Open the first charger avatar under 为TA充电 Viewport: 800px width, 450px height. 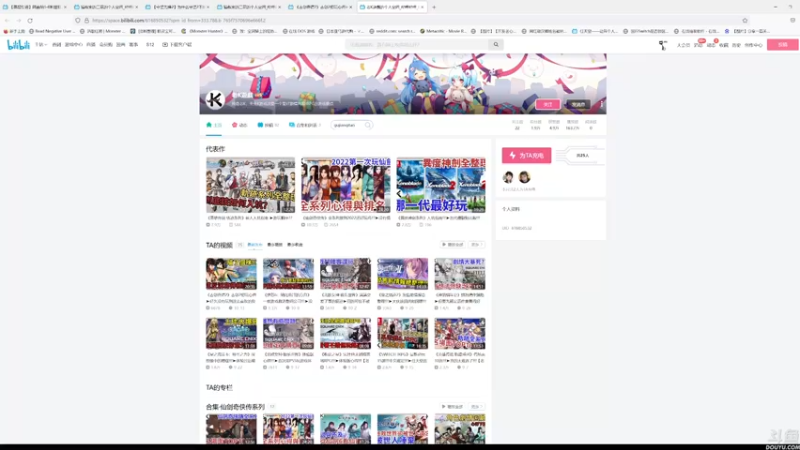click(x=508, y=177)
